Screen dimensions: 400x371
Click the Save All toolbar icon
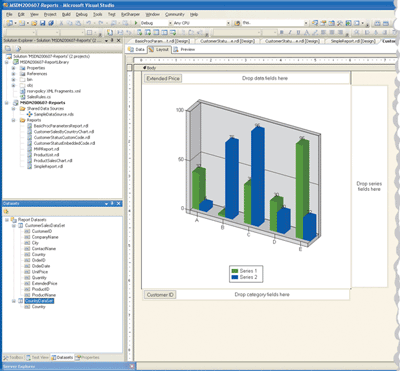coord(51,23)
